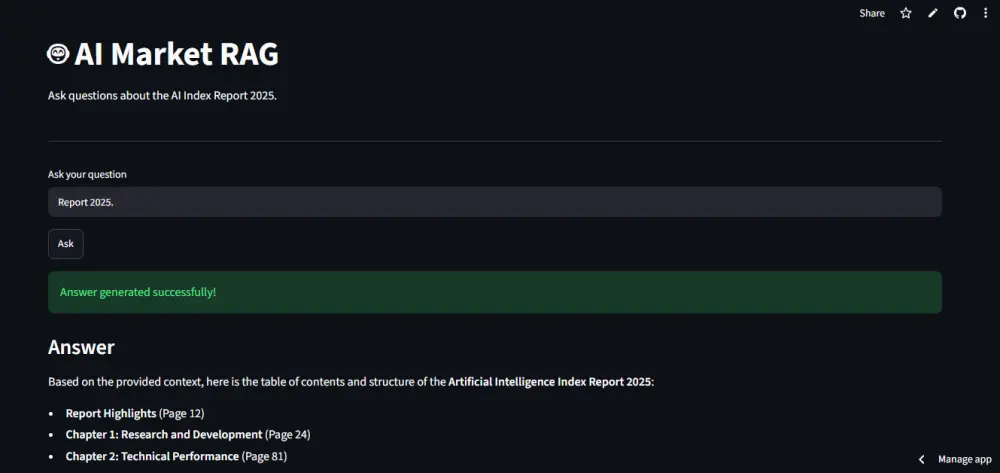
Task: Open the editor via the pencil icon
Action: [933, 13]
